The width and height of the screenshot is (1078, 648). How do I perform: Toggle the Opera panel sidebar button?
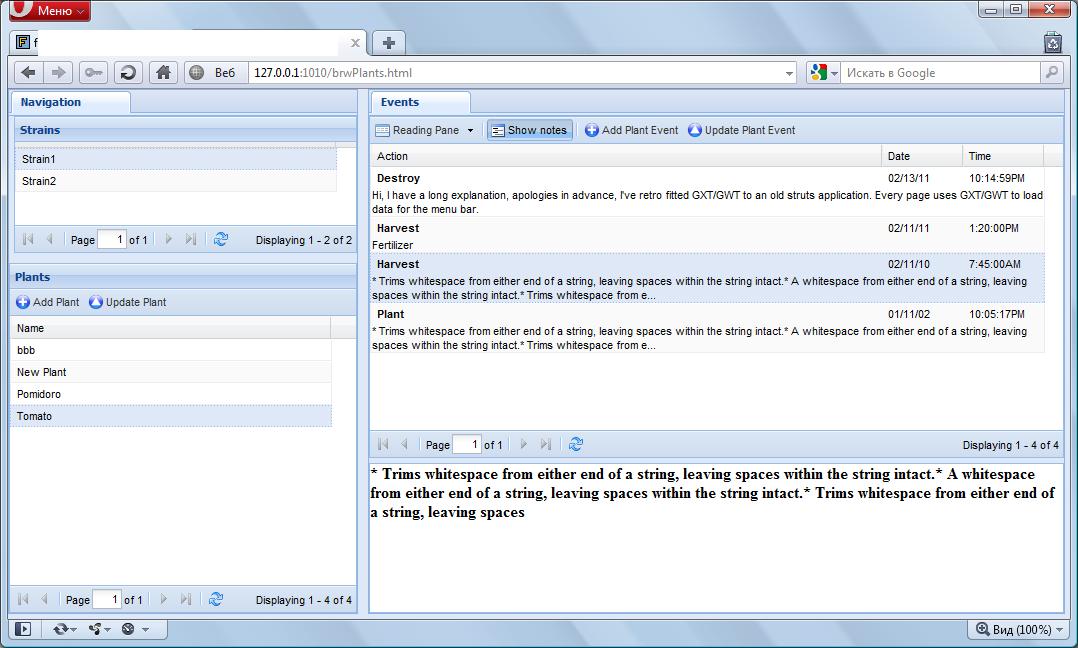(23, 629)
